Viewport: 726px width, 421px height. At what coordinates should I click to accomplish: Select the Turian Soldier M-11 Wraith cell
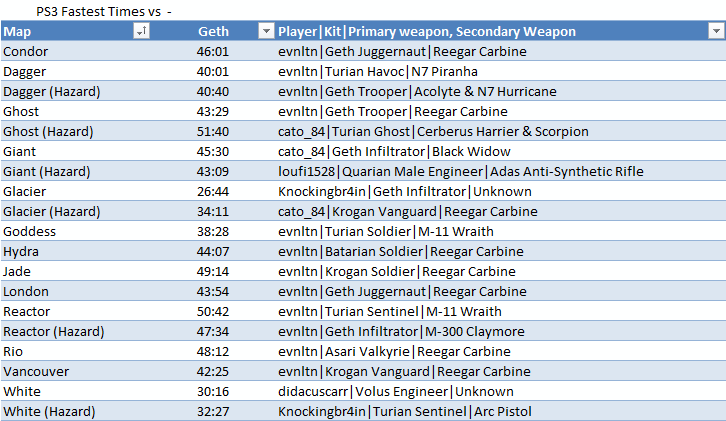[501, 231]
